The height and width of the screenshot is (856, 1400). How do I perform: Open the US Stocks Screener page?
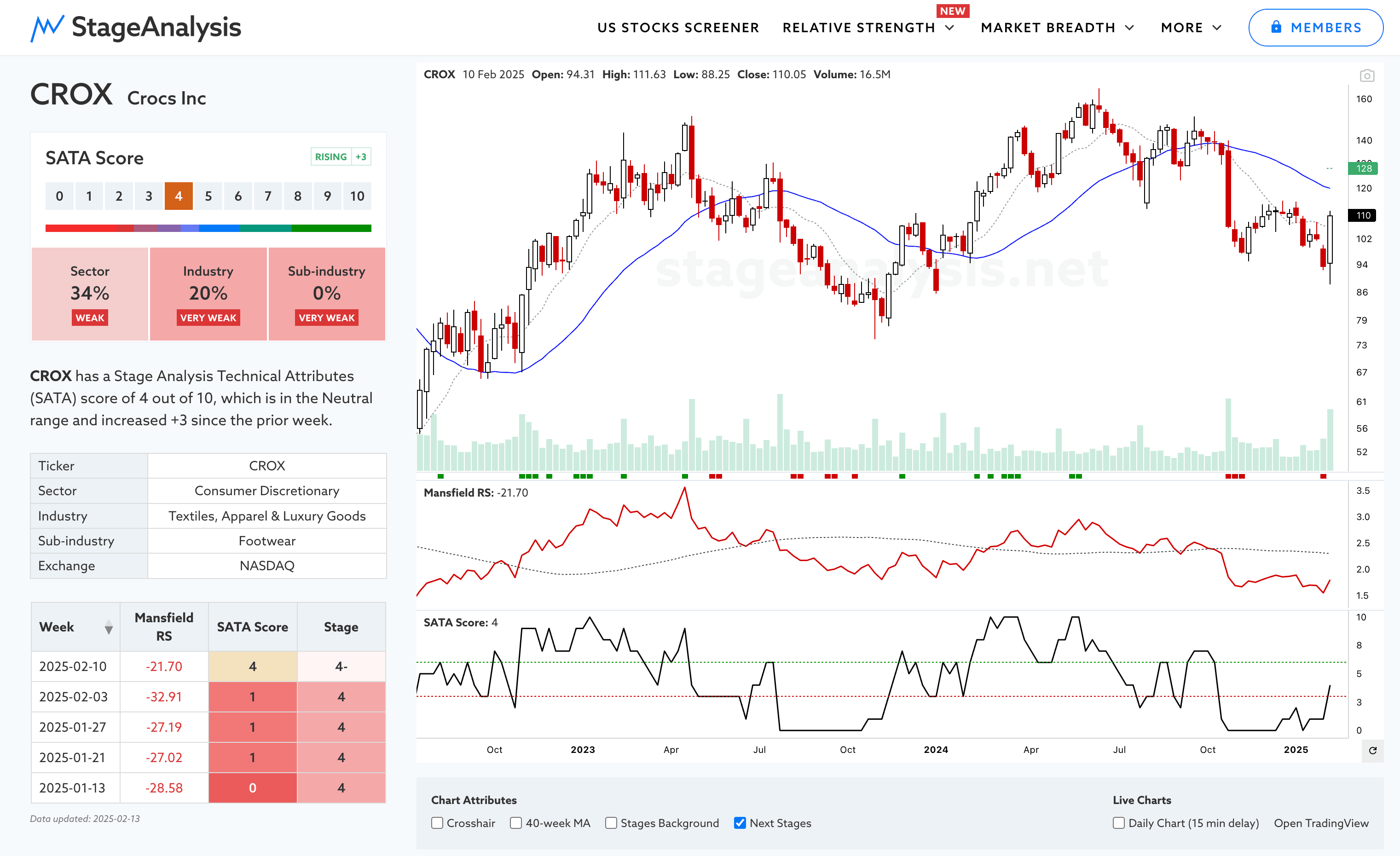678,28
